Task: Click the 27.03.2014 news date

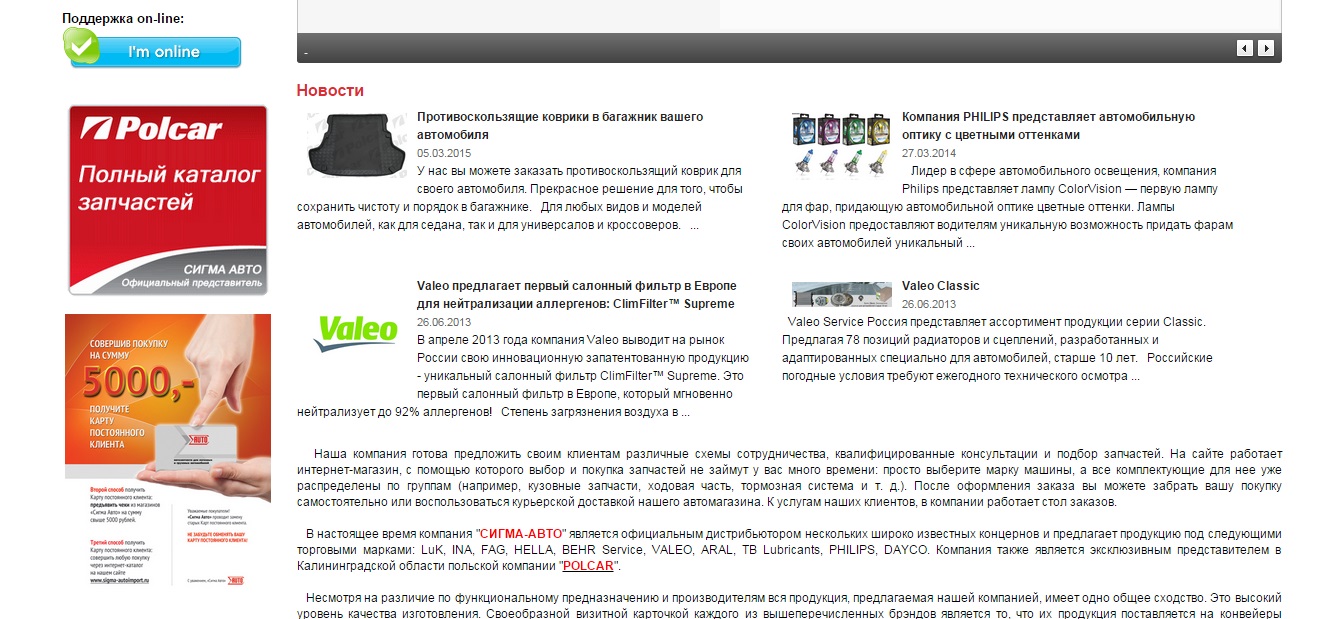Action: (929, 153)
